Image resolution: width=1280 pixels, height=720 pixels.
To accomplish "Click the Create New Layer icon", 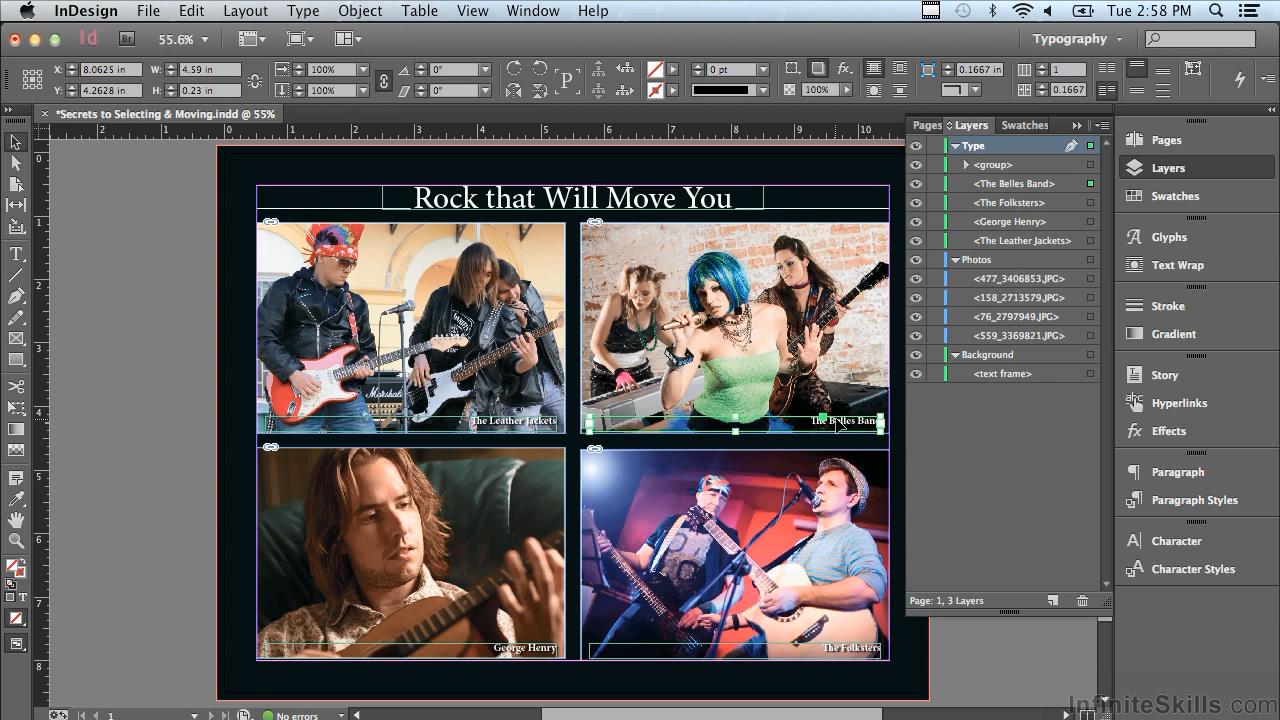I will (1053, 601).
